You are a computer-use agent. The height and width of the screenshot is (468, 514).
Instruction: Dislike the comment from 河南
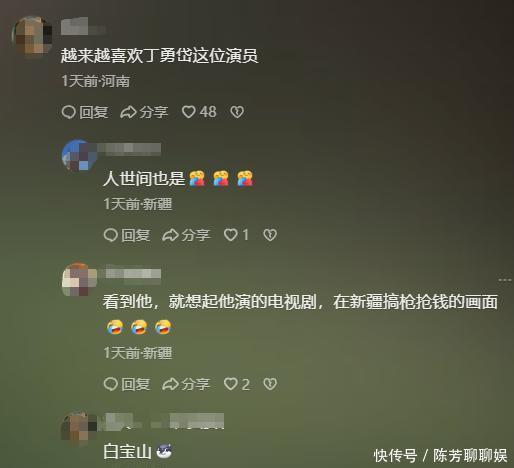click(237, 112)
